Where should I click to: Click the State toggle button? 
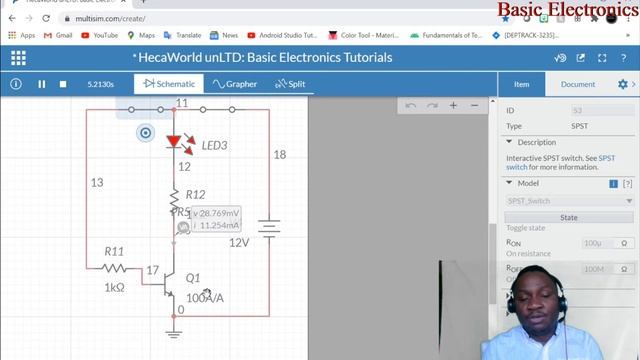[x=569, y=218]
